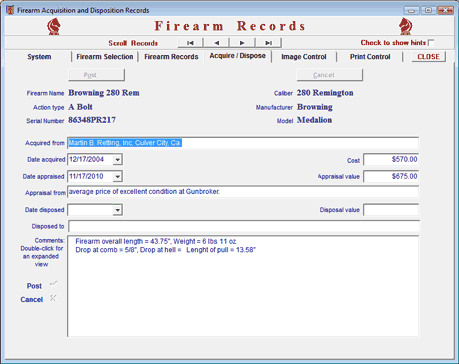Screen dimensions: 459x364
Task: Click the red CLOSE button
Action: (428, 57)
